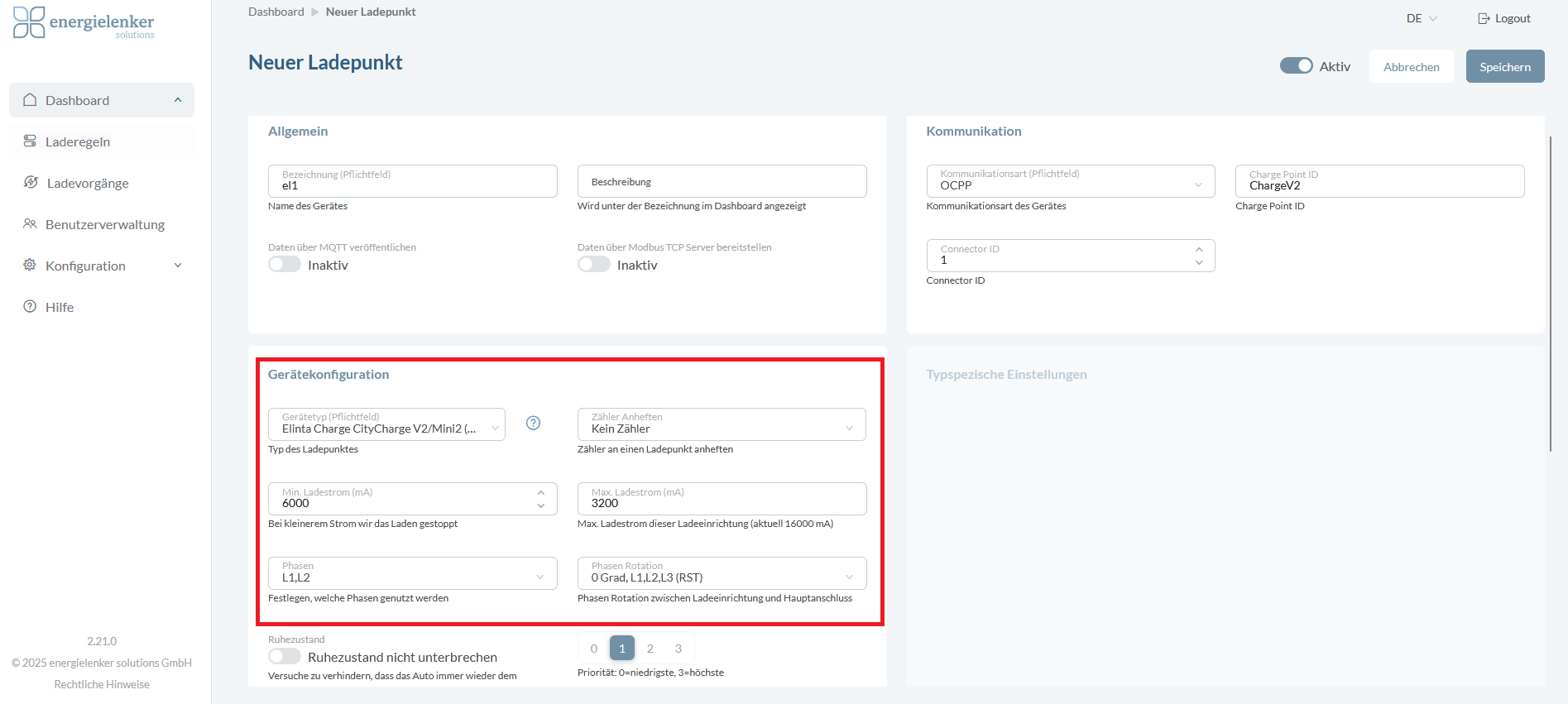Go to Dashboard via breadcrumb
The image size is (1568, 704).
pyautogui.click(x=276, y=12)
